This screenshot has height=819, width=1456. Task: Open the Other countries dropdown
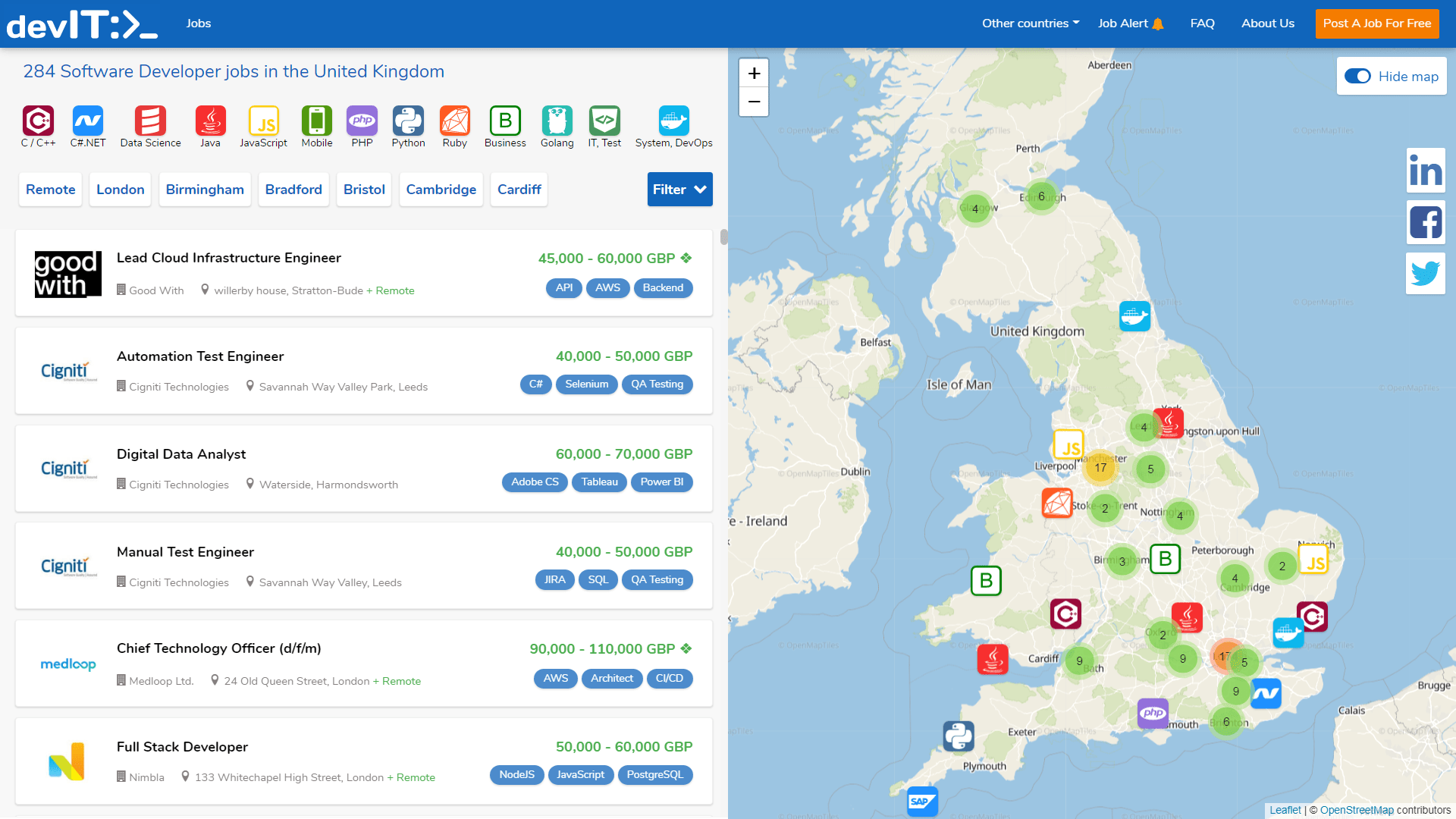1030,24
